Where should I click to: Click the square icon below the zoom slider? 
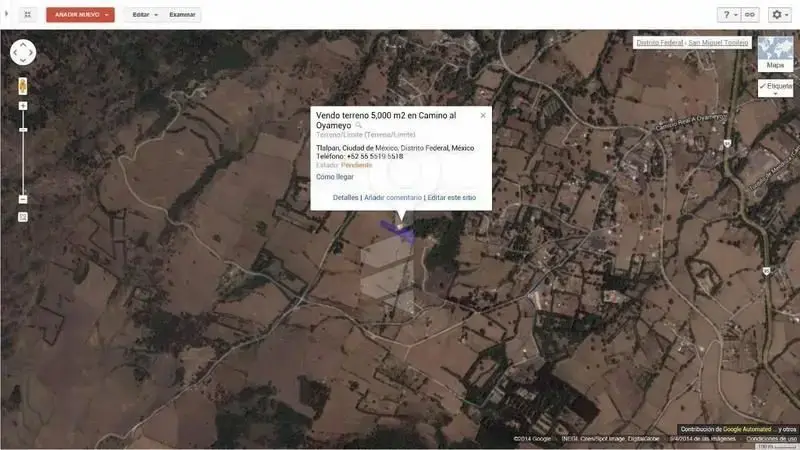click(23, 217)
